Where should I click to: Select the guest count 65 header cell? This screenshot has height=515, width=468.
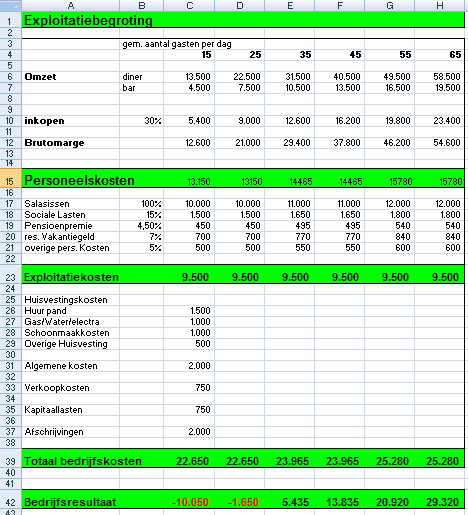click(440, 55)
